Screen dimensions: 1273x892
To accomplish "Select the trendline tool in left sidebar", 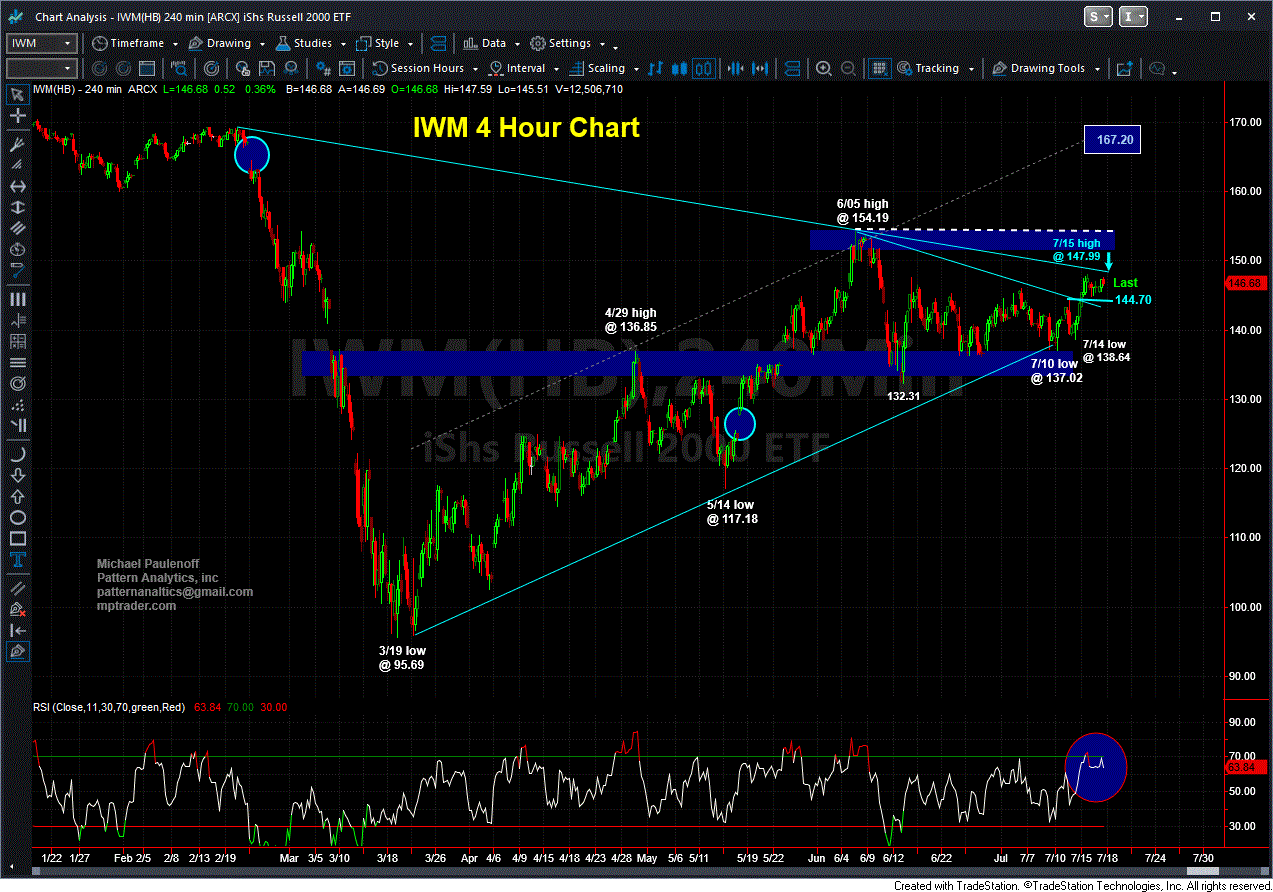I will tap(18, 589).
